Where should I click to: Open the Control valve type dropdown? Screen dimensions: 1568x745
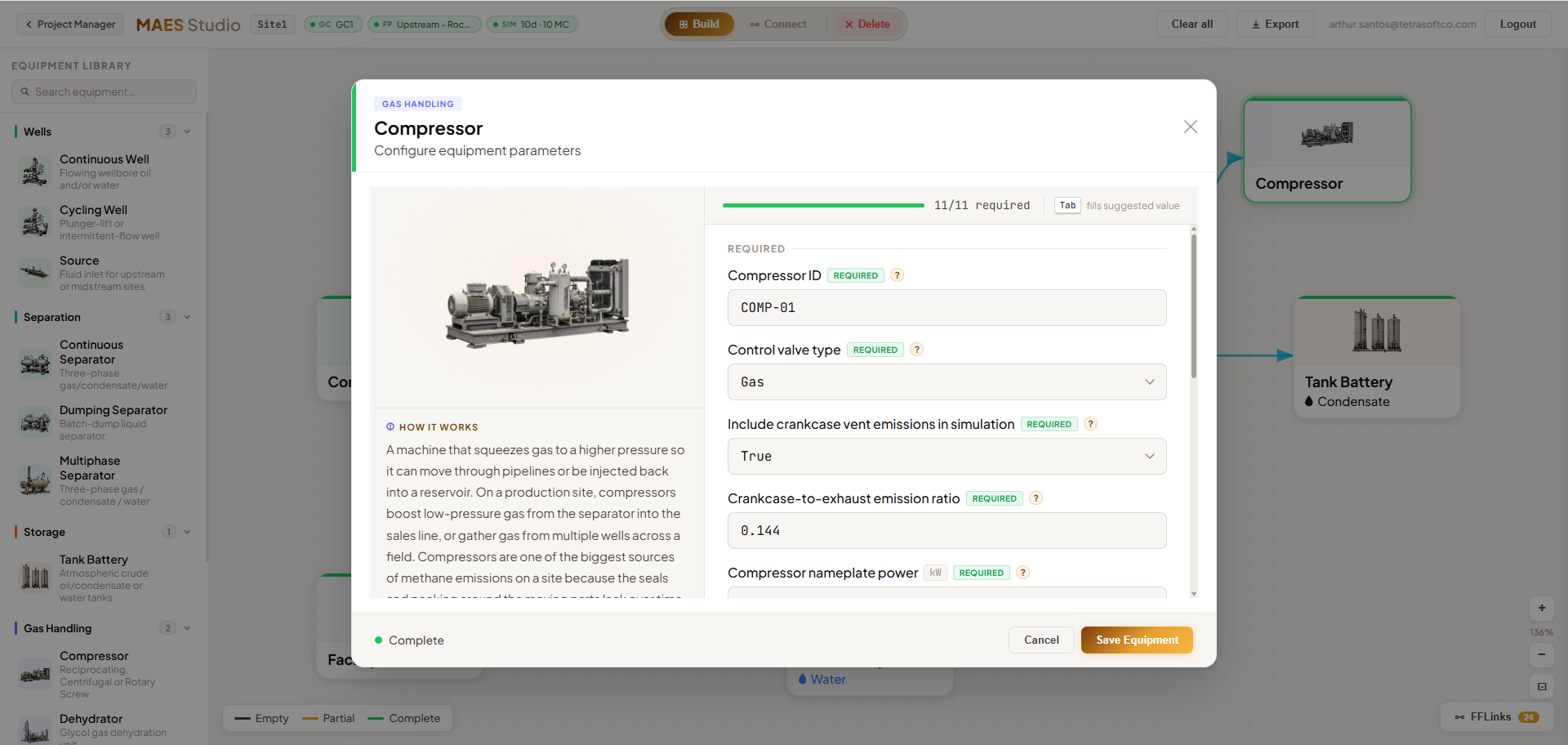tap(947, 382)
